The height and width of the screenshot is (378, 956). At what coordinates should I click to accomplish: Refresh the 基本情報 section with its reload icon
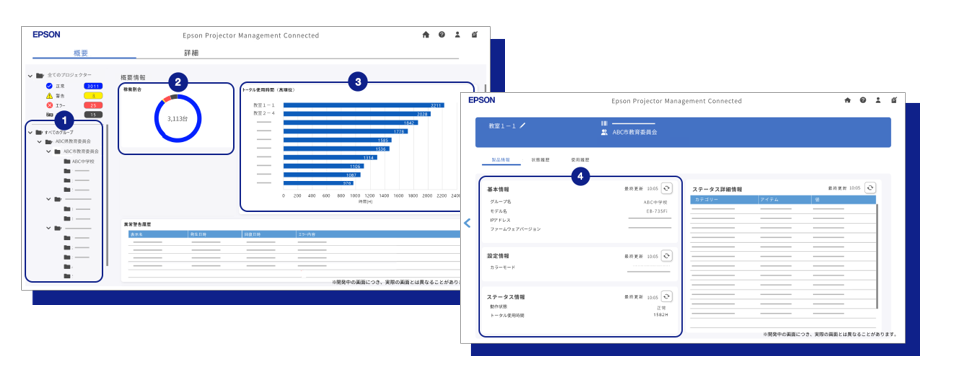pyautogui.click(x=666, y=189)
